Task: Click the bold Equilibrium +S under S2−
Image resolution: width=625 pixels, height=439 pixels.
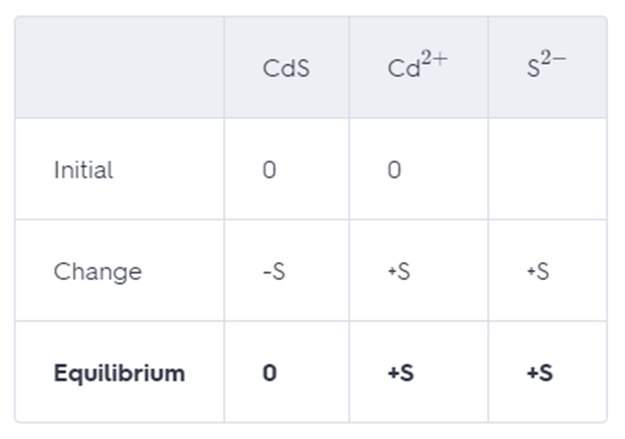Action: (x=539, y=374)
